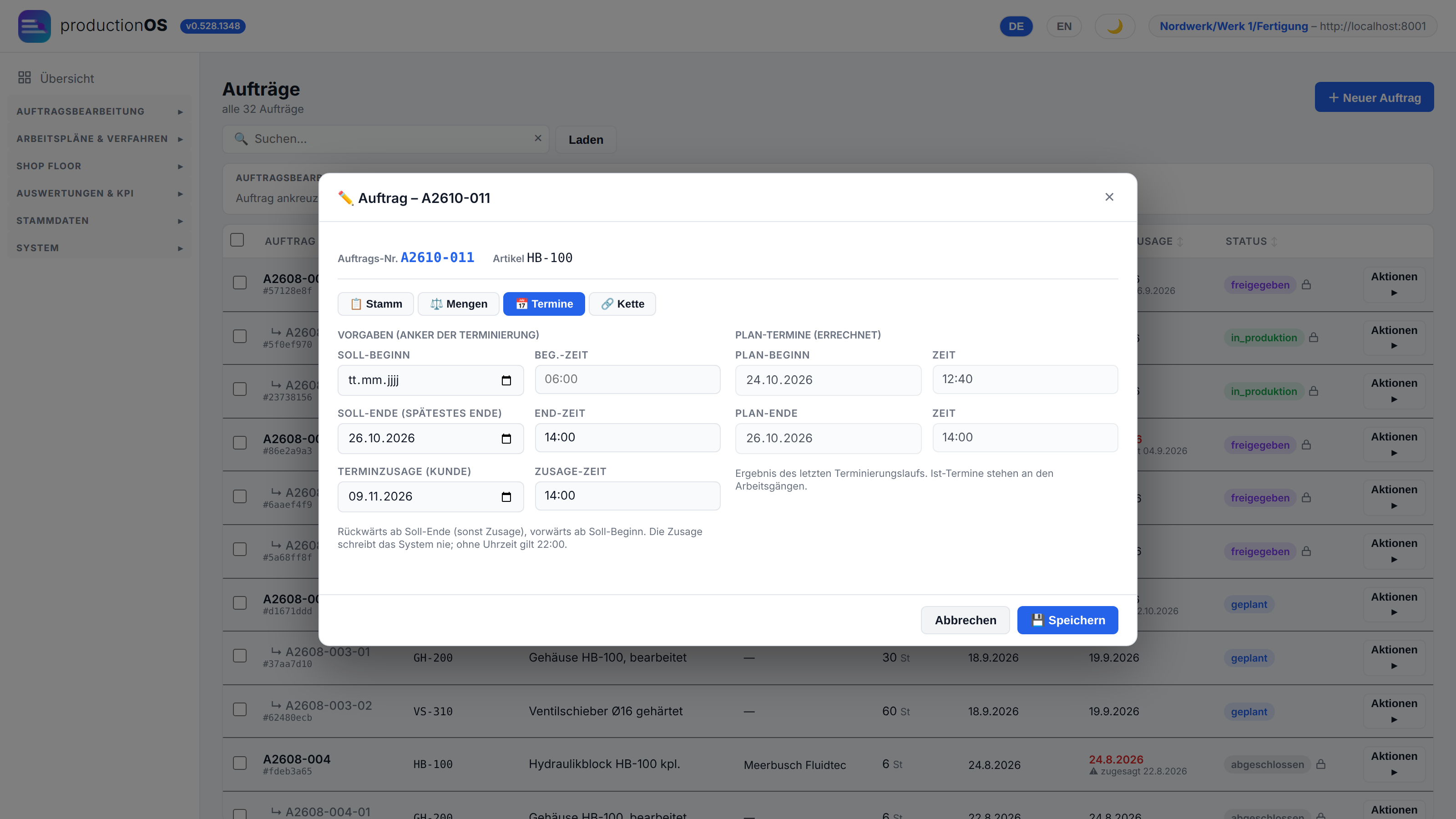
Task: Switch to the Mengen tab
Action: pyautogui.click(x=458, y=304)
